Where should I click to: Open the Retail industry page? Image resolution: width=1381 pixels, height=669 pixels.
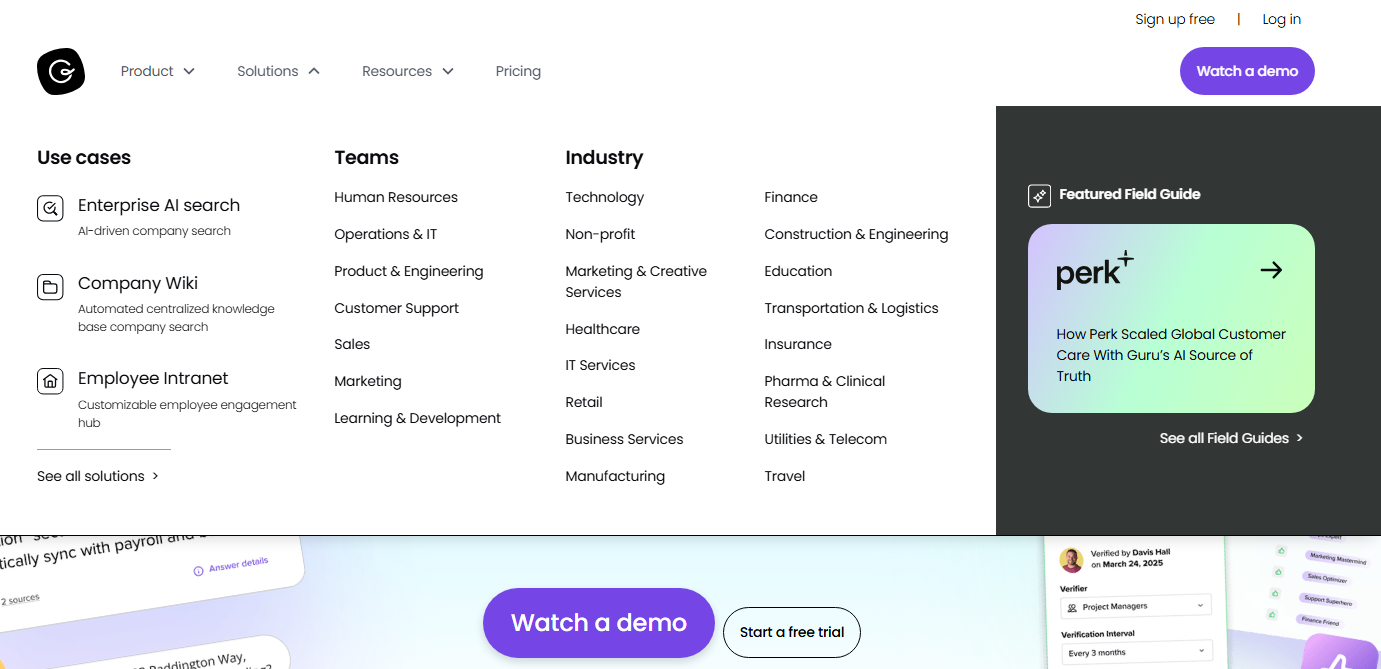point(584,402)
